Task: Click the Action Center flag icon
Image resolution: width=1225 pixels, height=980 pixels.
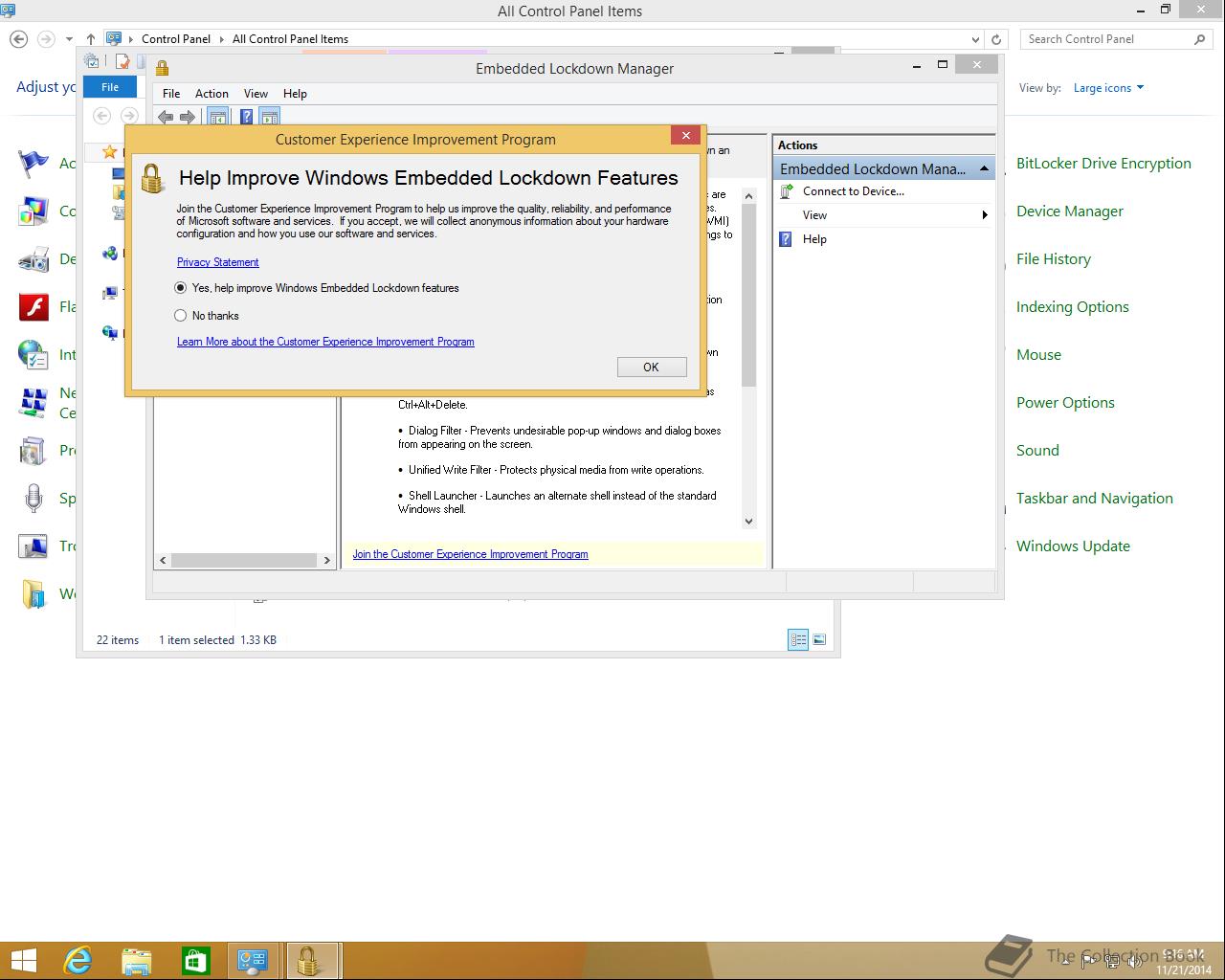Action: point(33,164)
